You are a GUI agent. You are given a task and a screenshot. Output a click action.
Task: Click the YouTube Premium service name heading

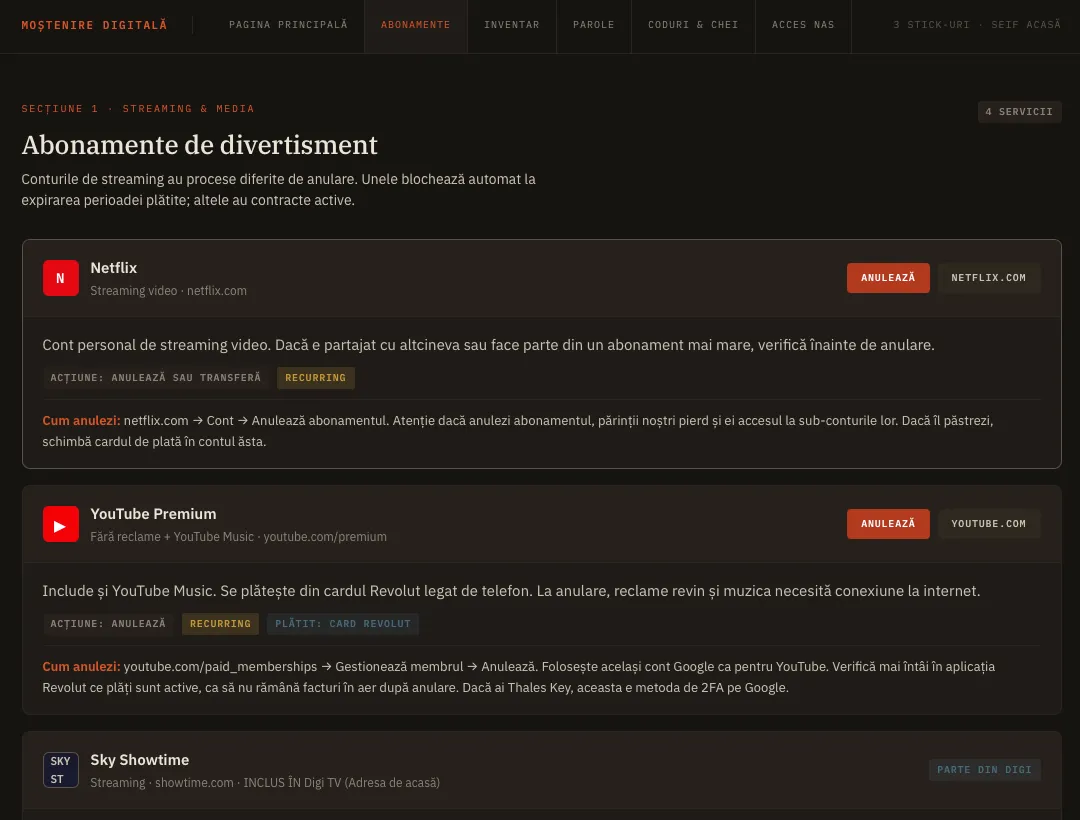click(x=153, y=514)
